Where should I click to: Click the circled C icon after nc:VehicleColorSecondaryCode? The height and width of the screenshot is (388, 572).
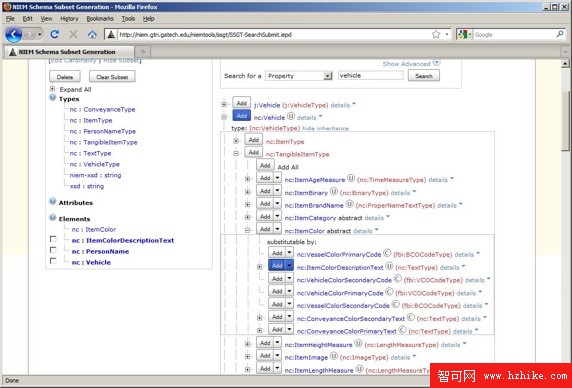tap(398, 279)
